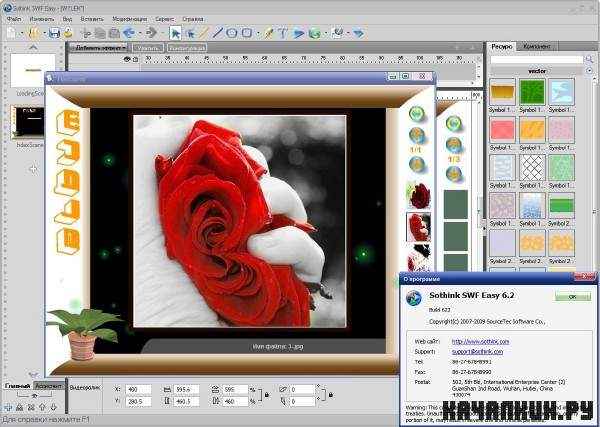Click the New document icon in toolbar

(11, 33)
